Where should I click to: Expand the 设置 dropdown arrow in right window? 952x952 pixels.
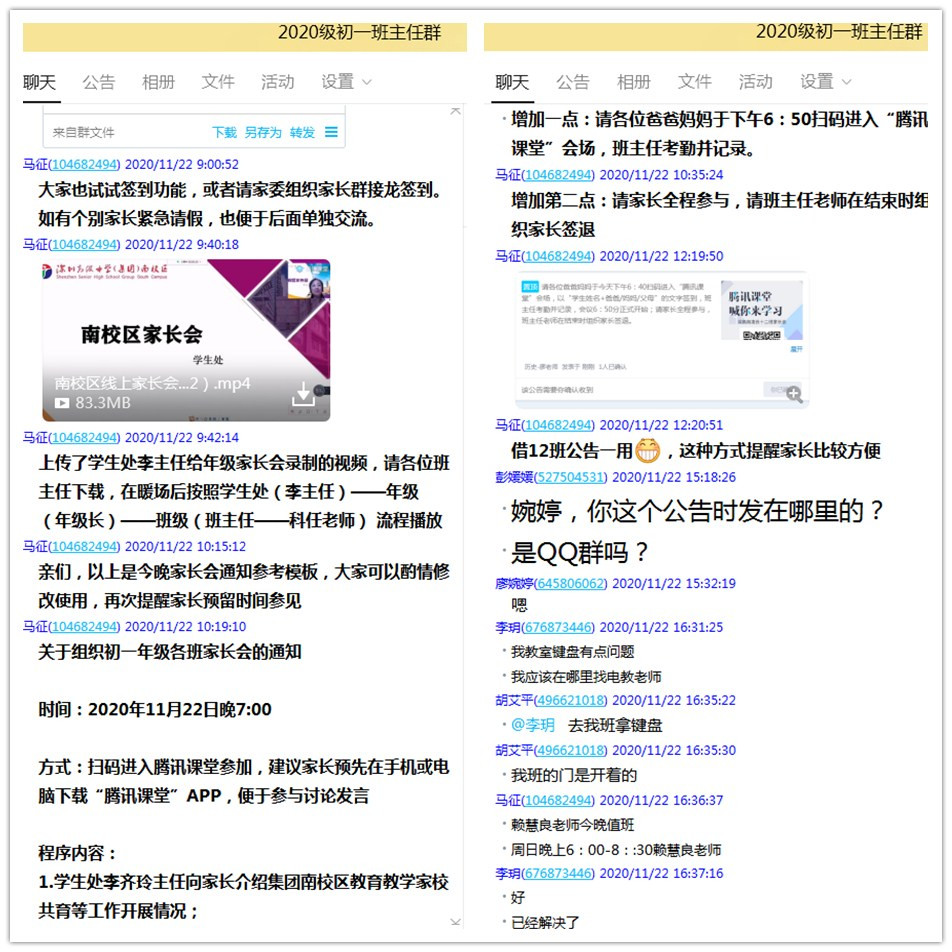pos(847,82)
